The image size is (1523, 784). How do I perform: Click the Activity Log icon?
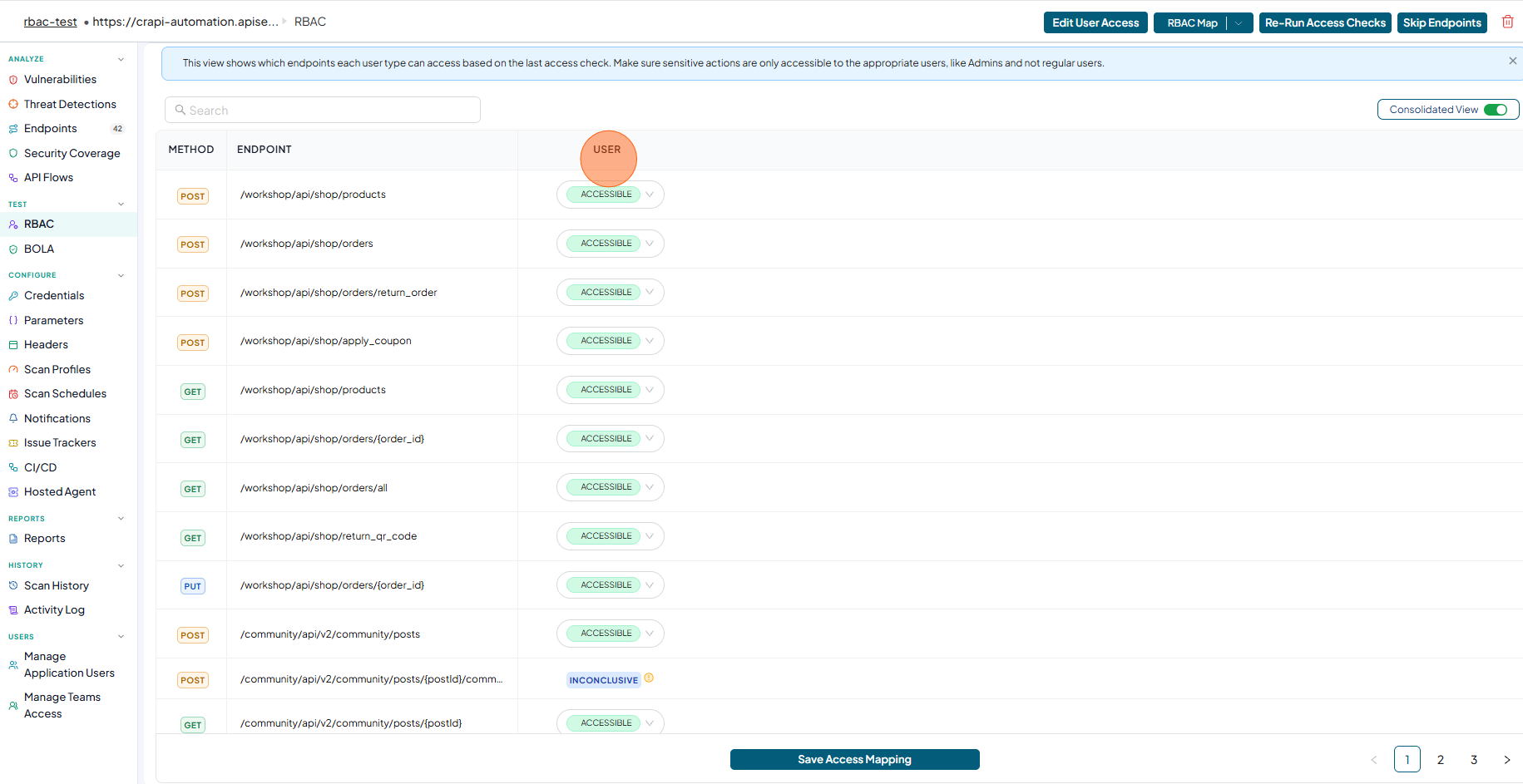click(13, 610)
